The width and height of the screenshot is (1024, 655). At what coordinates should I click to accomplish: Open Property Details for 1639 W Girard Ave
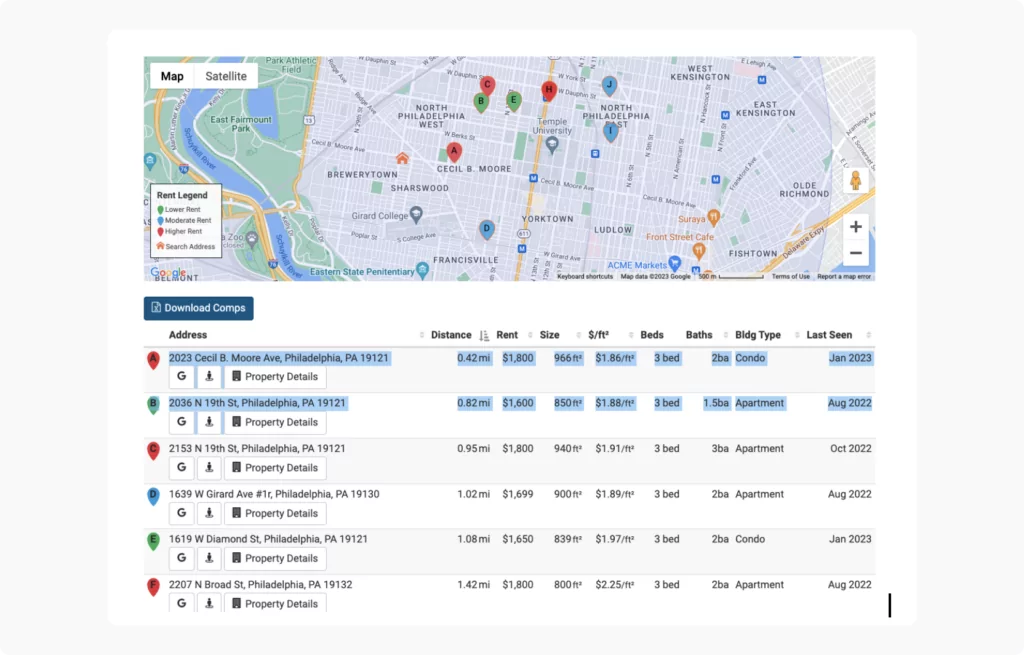275,513
